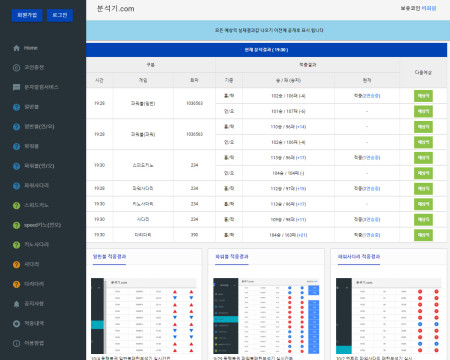Click green 예상픽 button for 파워볼(일반) 언/오 row
The image size is (450, 360).
(423, 111)
